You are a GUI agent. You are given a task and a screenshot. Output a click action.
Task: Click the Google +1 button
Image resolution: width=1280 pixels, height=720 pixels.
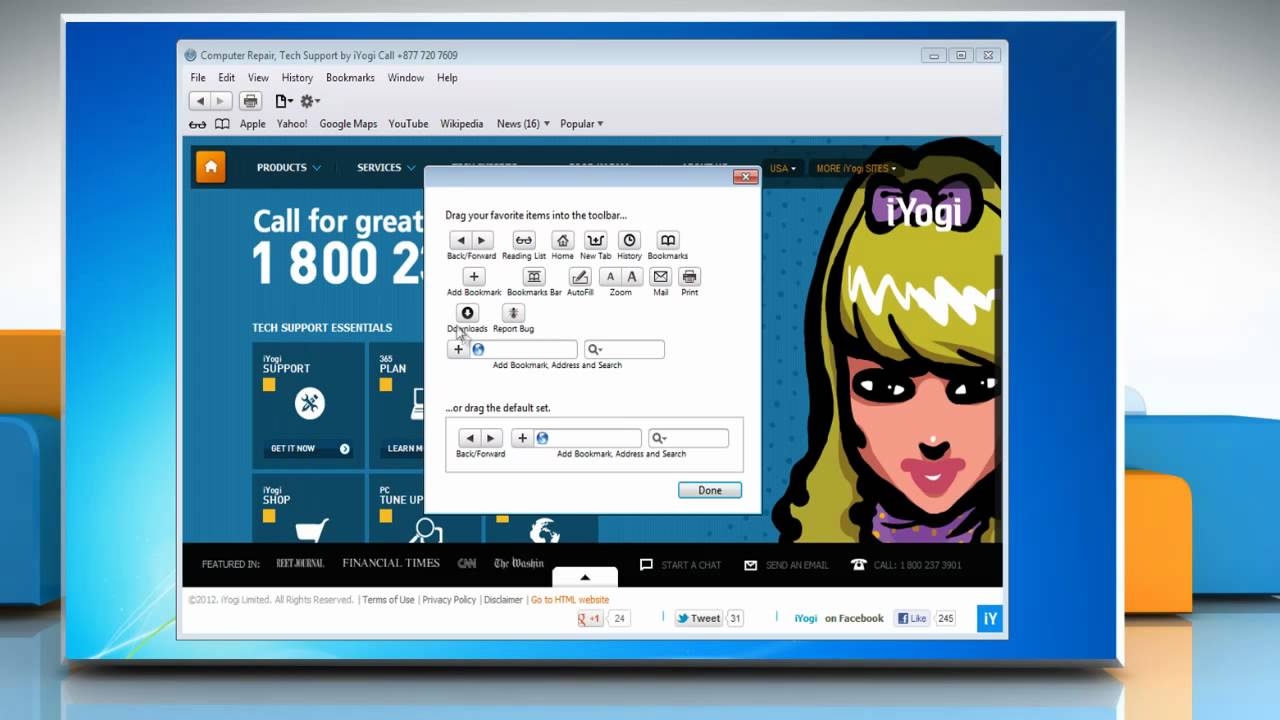(590, 618)
